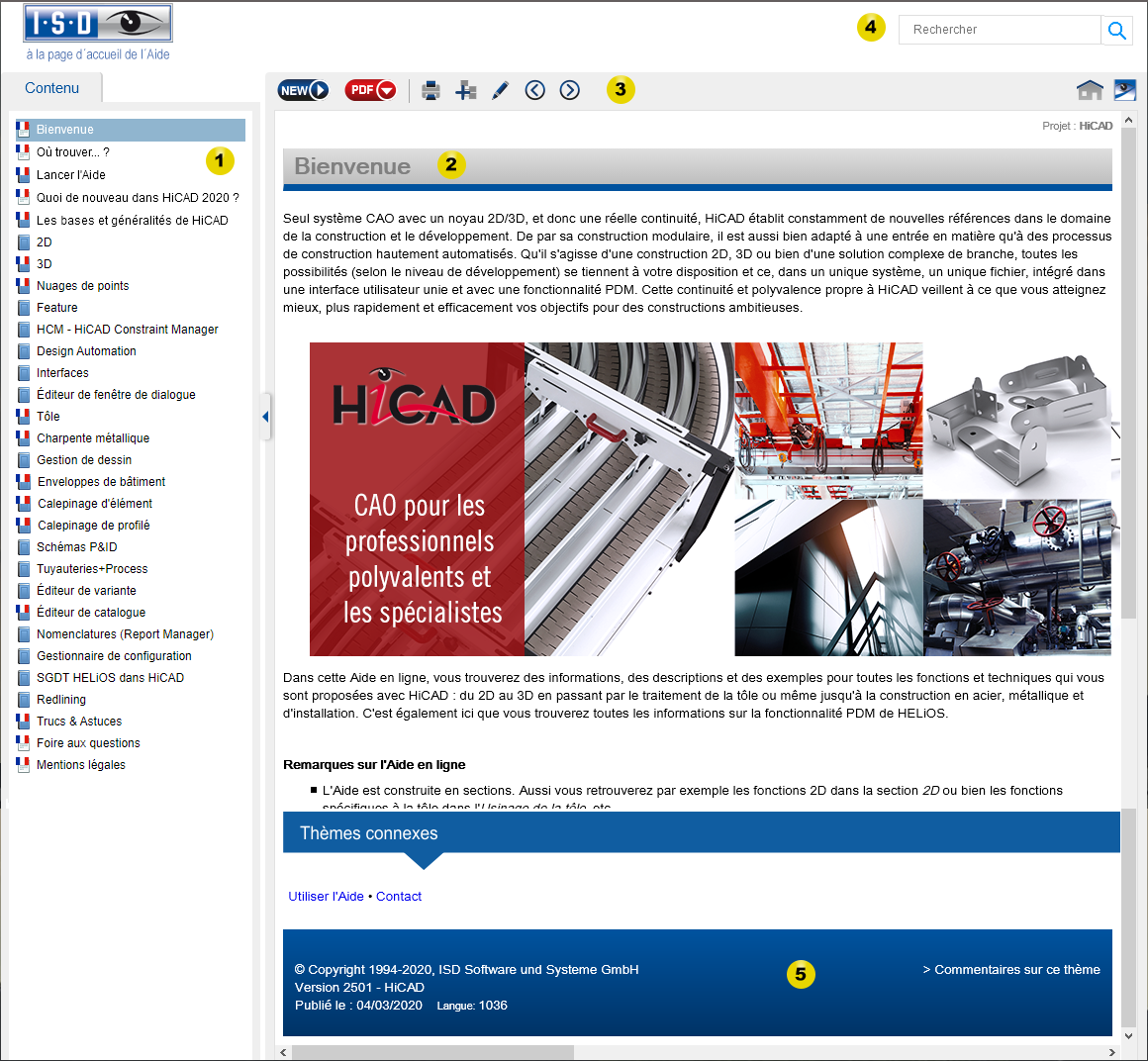Open the Contenu tab

(x=52, y=88)
